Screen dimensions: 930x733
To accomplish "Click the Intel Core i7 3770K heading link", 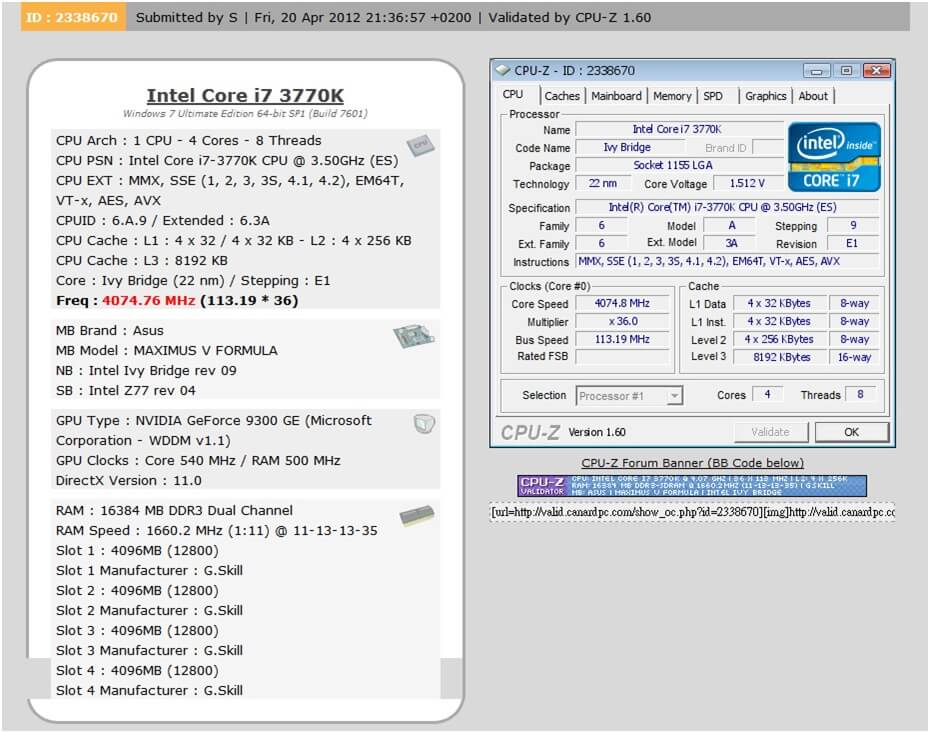I will (245, 96).
